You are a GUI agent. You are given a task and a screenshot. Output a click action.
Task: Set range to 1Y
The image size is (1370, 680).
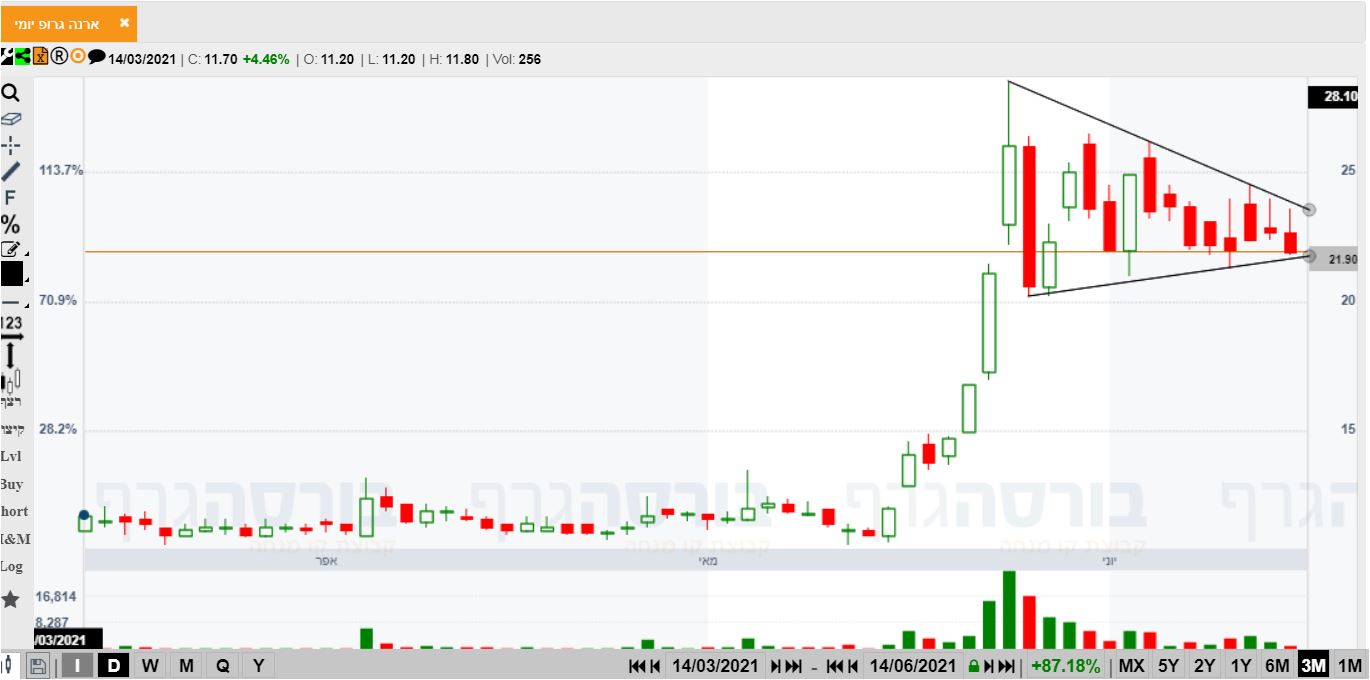coord(1241,666)
